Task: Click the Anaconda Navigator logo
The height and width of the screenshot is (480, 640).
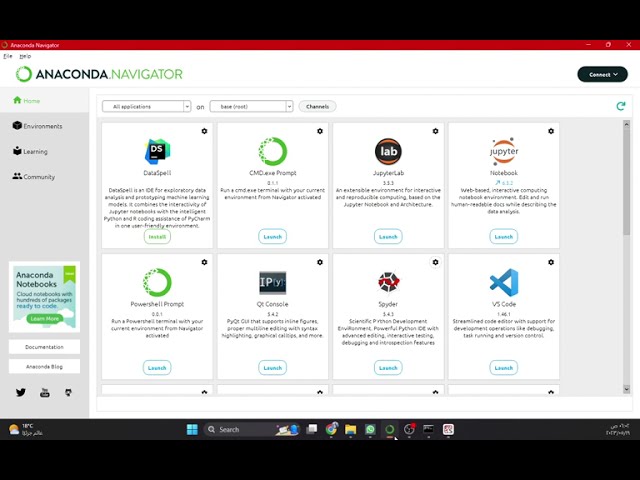Action: [99, 74]
